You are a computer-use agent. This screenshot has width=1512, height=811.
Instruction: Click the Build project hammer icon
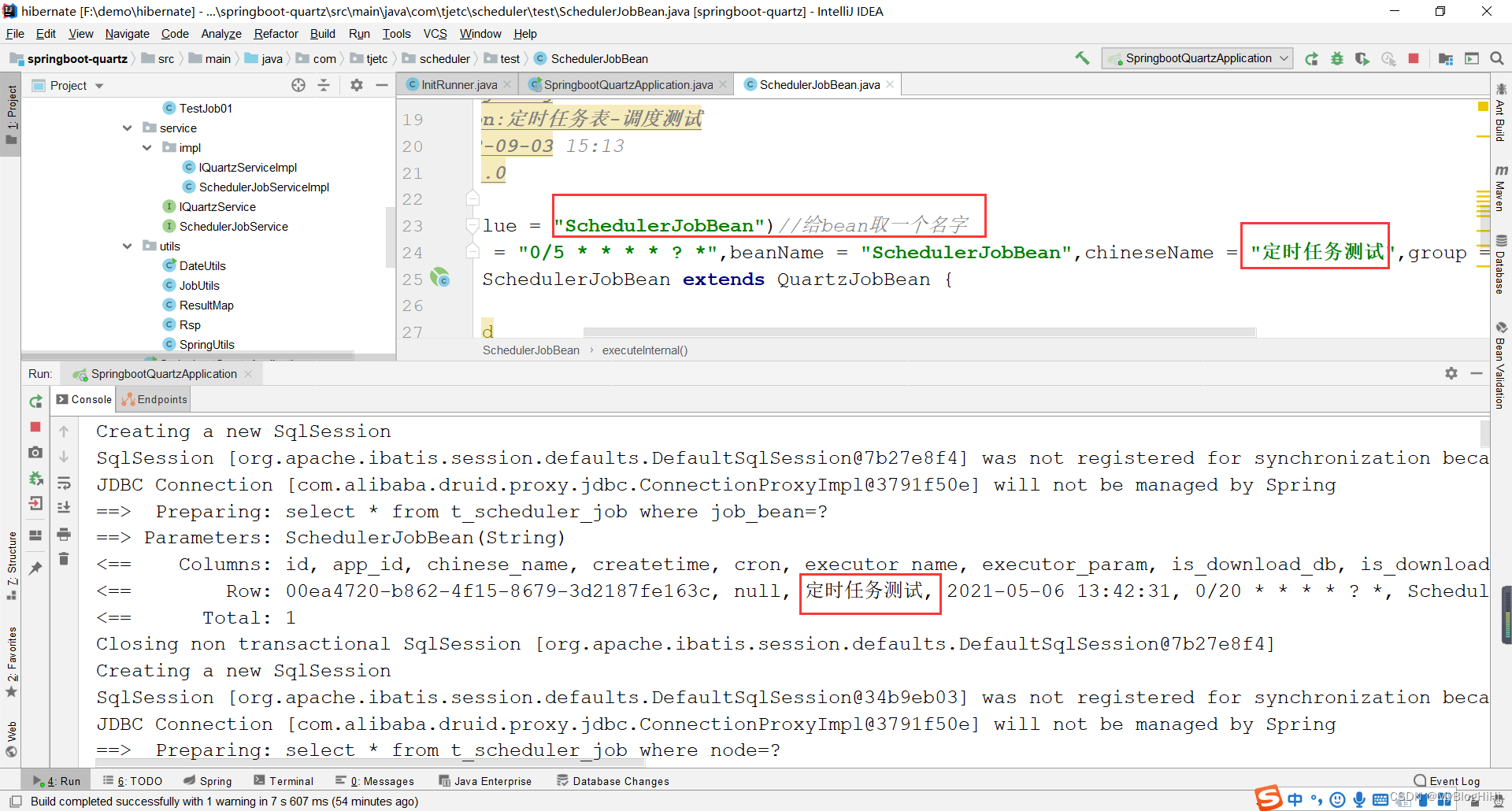pyautogui.click(x=1083, y=58)
